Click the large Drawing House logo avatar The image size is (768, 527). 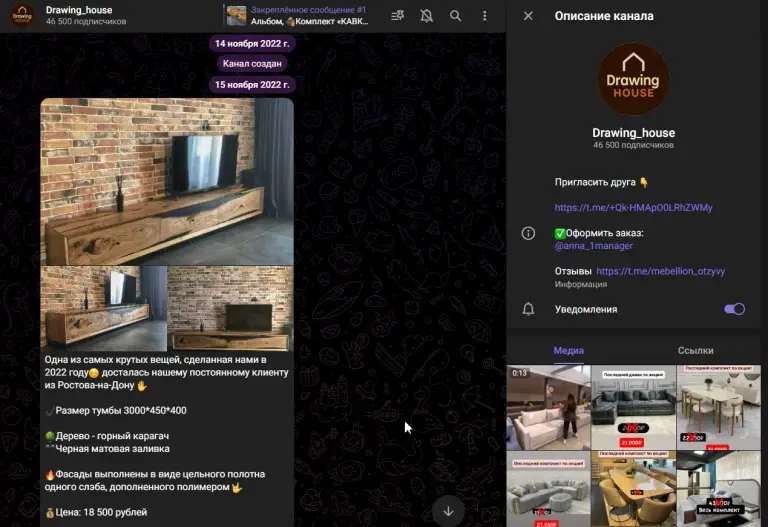coord(633,79)
